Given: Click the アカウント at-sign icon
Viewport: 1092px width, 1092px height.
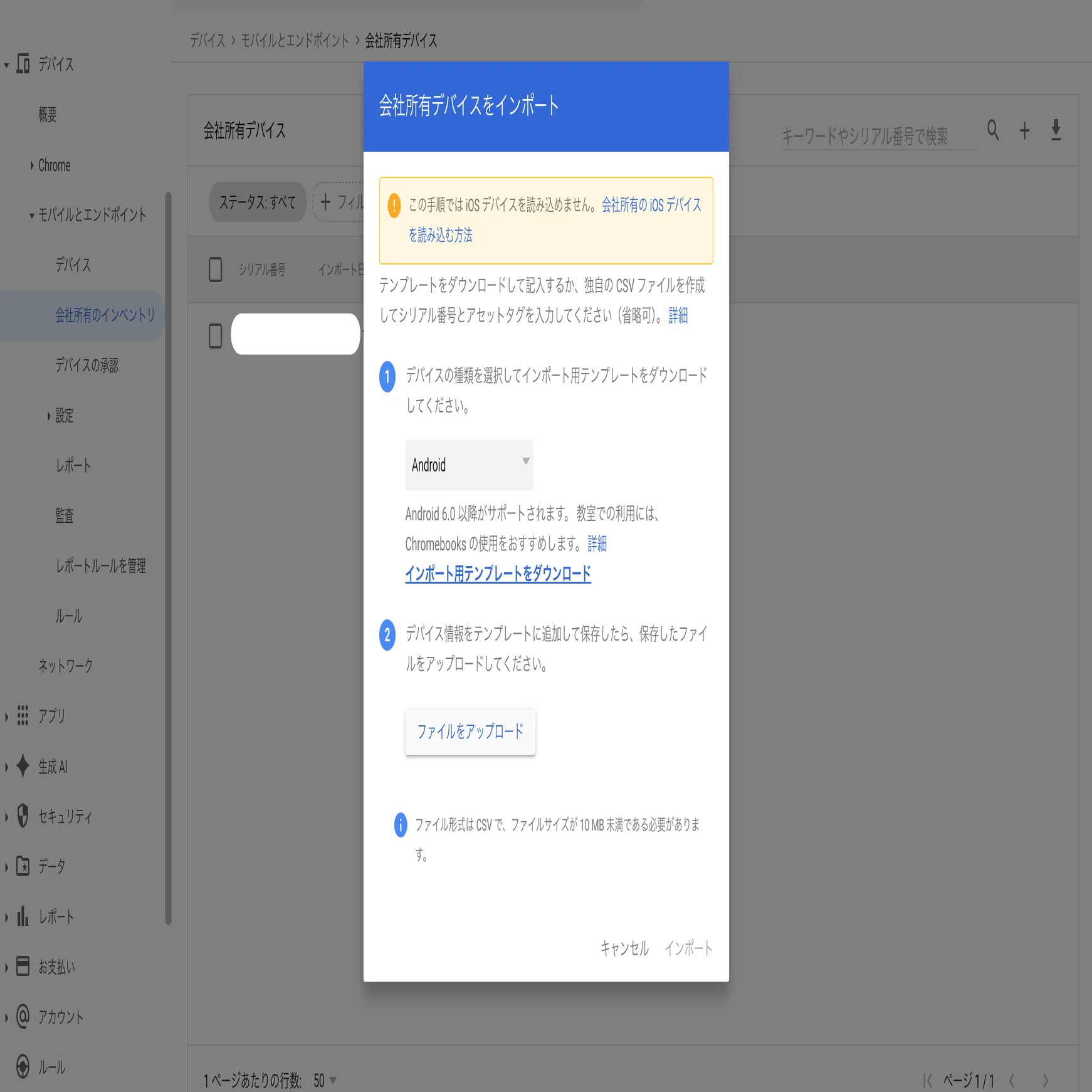Looking at the screenshot, I should pyautogui.click(x=23, y=1016).
